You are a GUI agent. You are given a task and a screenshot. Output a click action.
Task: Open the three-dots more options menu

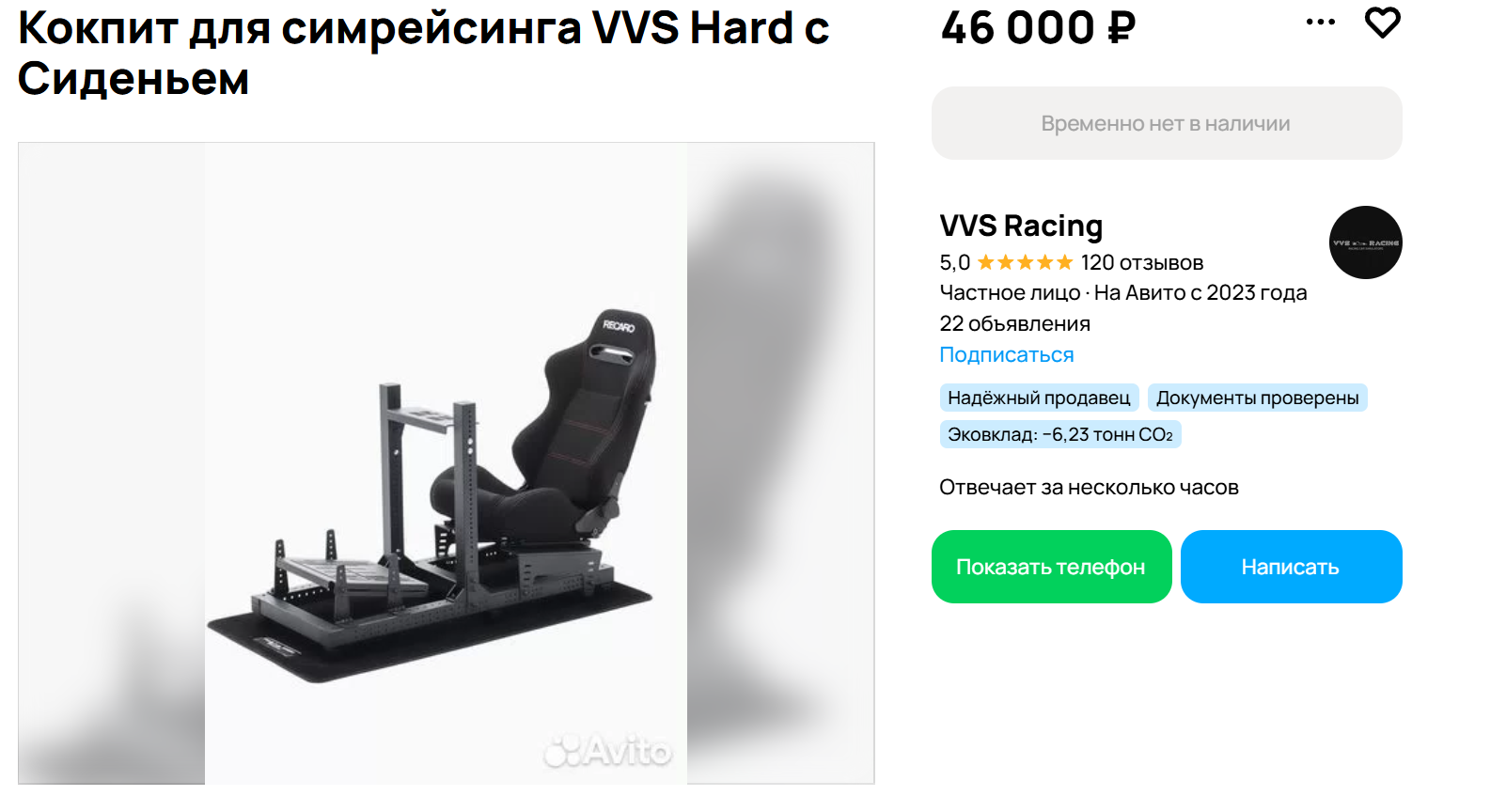(1321, 22)
